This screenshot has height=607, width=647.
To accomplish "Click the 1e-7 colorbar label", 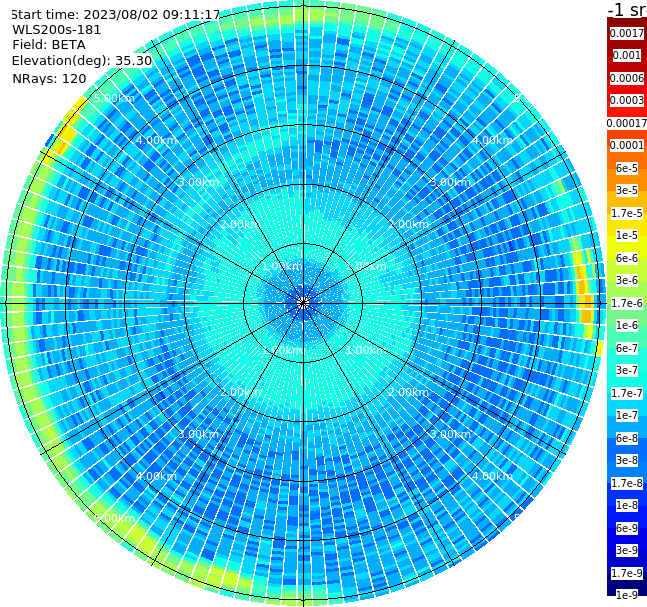I will click(x=627, y=415).
